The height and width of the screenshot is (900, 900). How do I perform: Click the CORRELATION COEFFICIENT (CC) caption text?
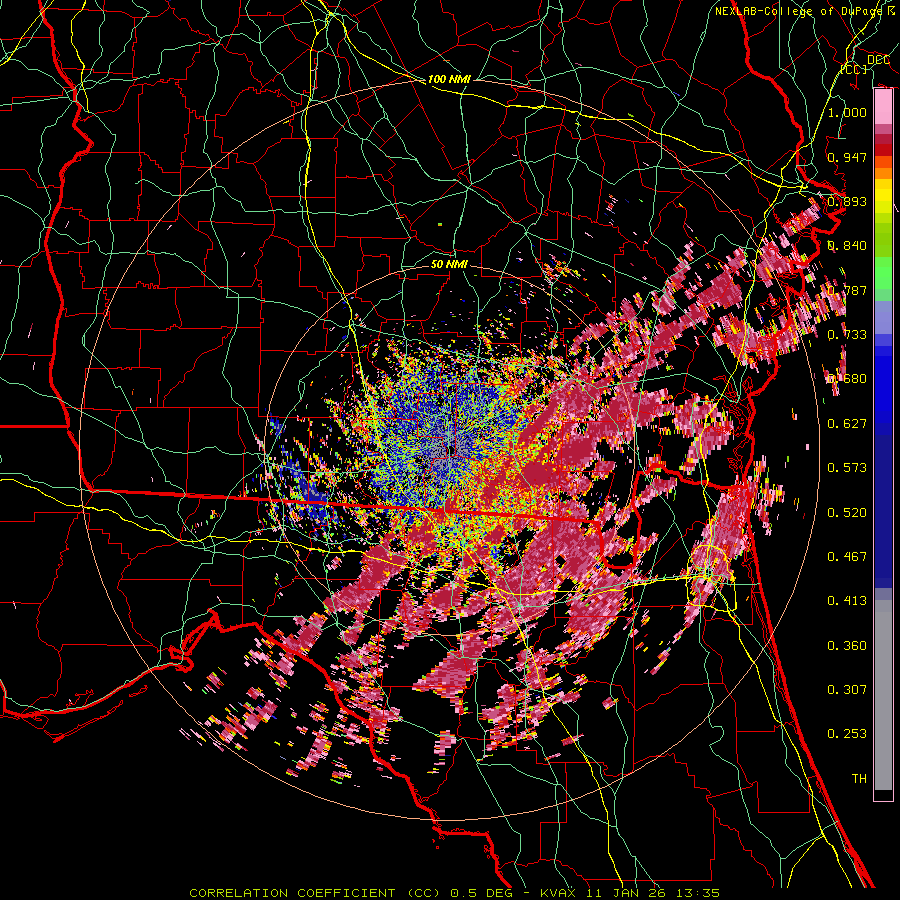pos(315,893)
